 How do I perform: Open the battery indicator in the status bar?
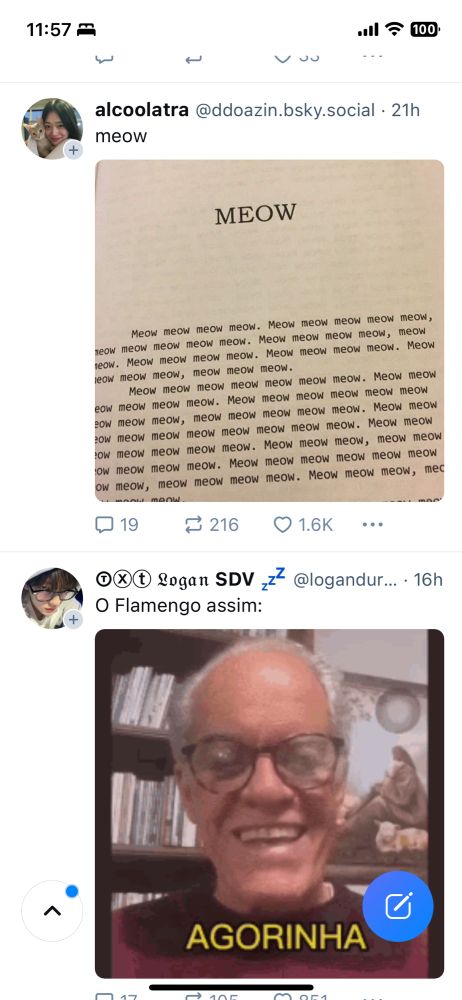click(425, 29)
